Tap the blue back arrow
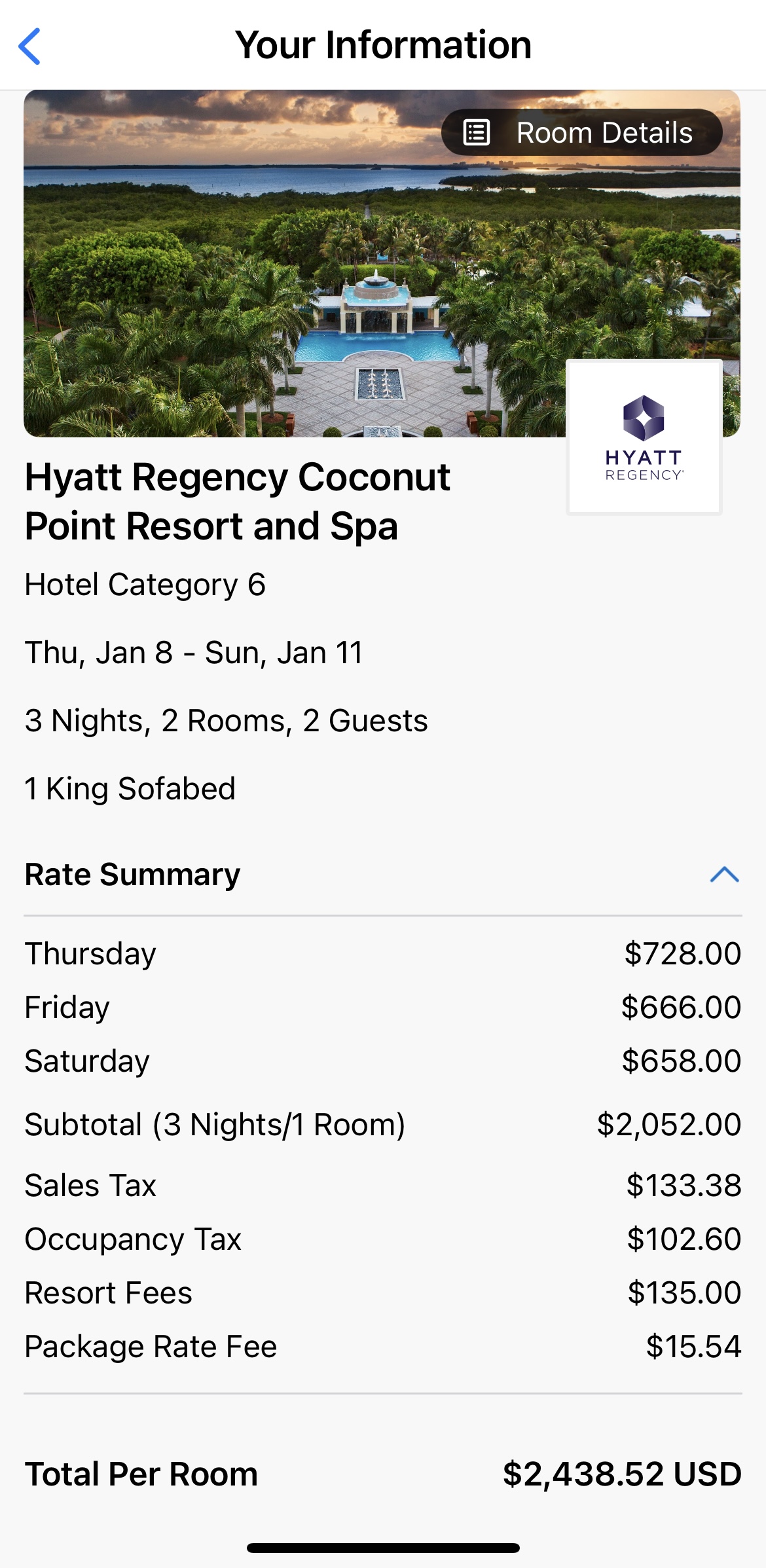This screenshot has width=766, height=1568. point(30,46)
